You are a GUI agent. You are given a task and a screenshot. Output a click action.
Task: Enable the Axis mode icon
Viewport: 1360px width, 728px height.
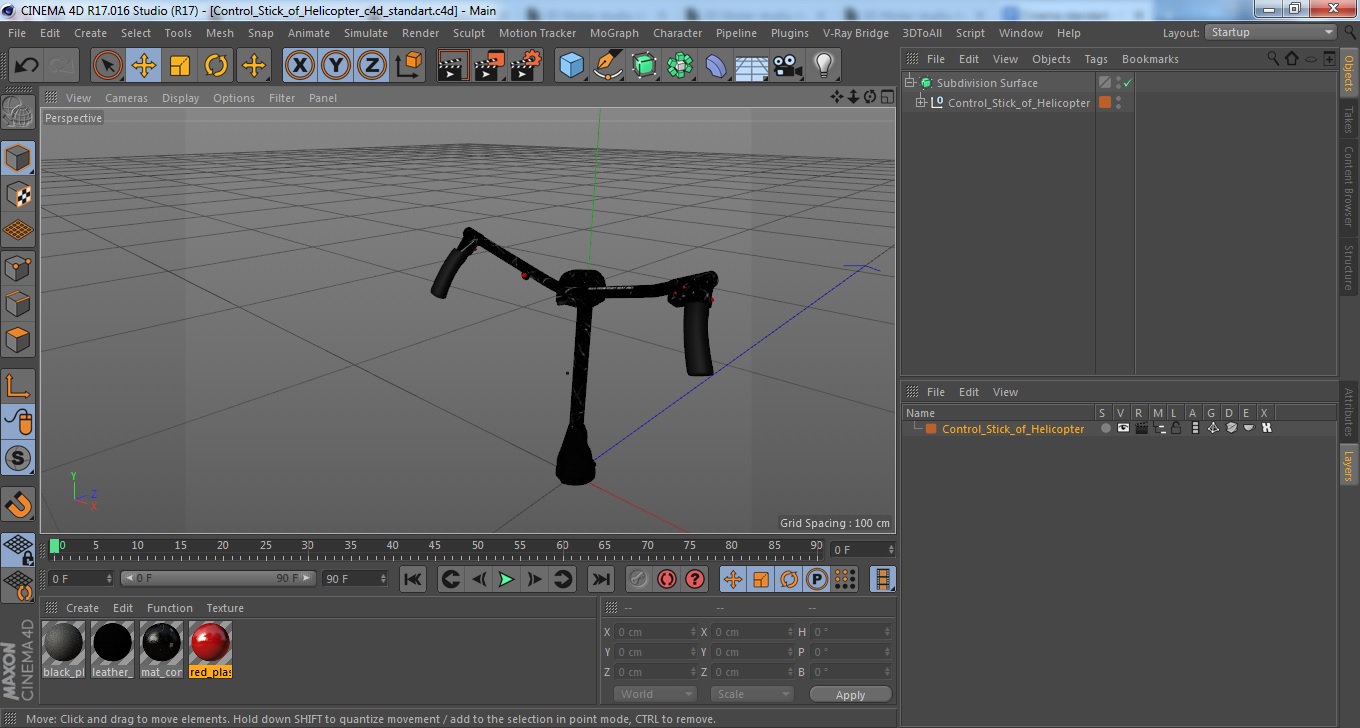click(18, 385)
